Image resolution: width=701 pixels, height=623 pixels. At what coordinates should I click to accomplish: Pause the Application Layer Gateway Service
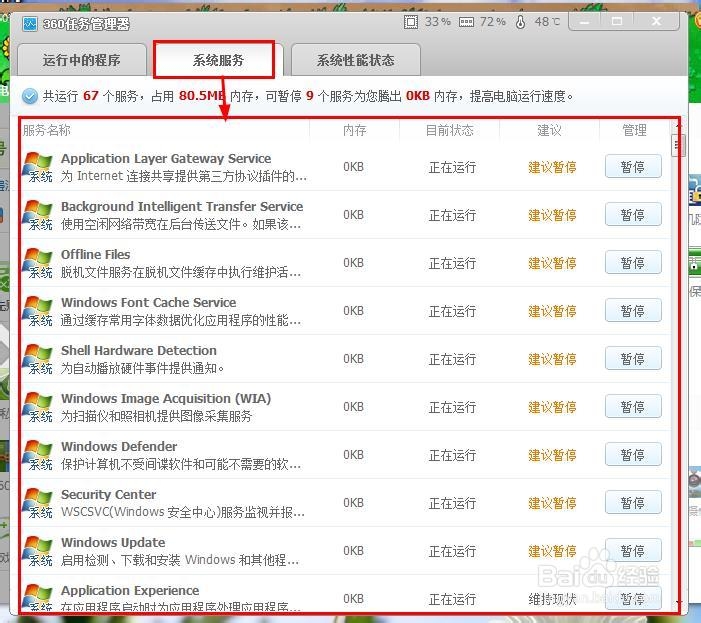[633, 167]
